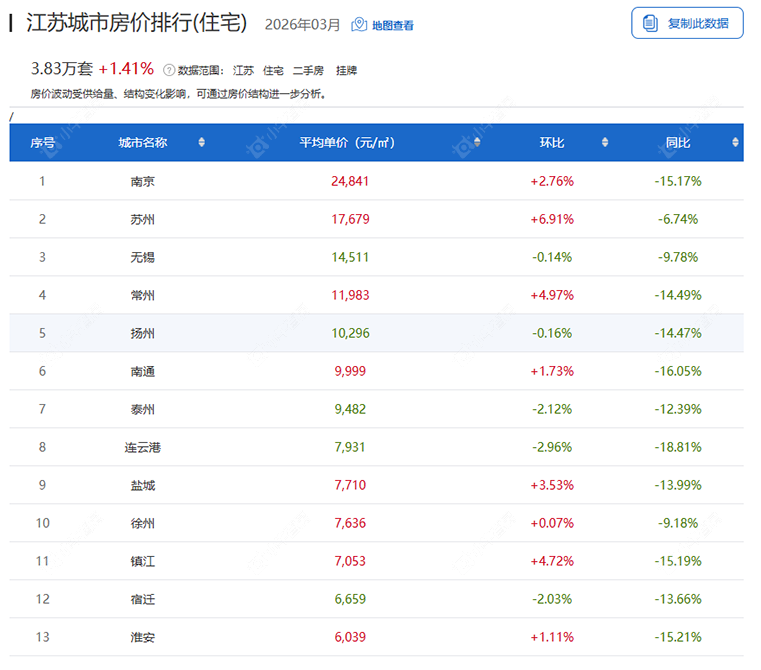Select the city 徐州 in row 10
761x670 pixels.
click(143, 523)
